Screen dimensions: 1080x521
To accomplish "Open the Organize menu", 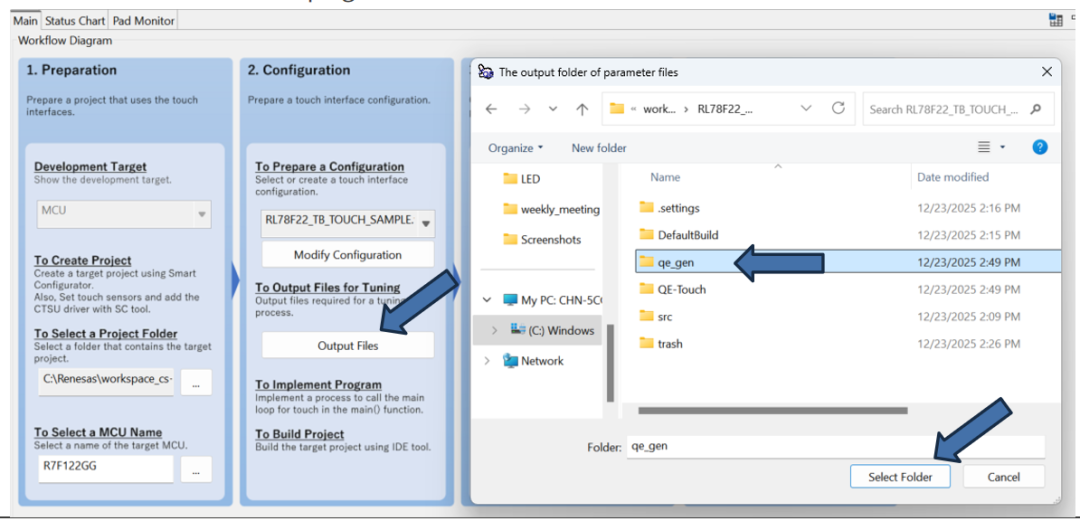I will tap(515, 148).
